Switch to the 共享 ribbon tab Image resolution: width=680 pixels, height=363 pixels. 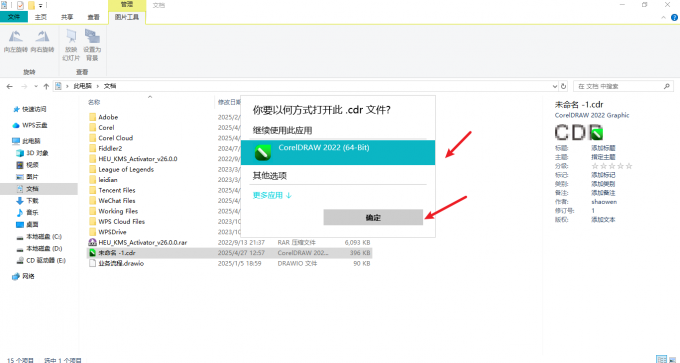(67, 17)
